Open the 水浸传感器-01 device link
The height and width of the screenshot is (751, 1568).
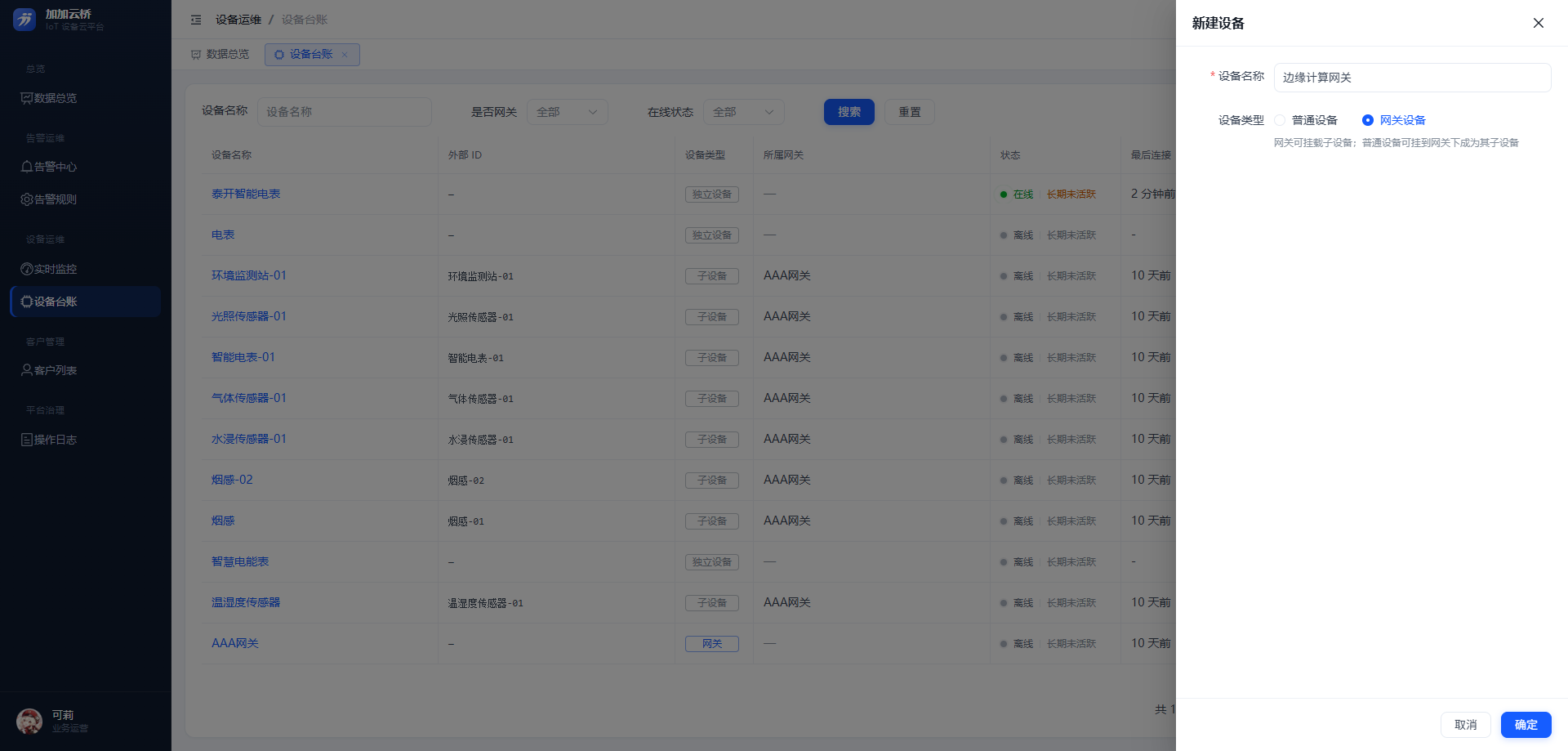pyautogui.click(x=249, y=439)
